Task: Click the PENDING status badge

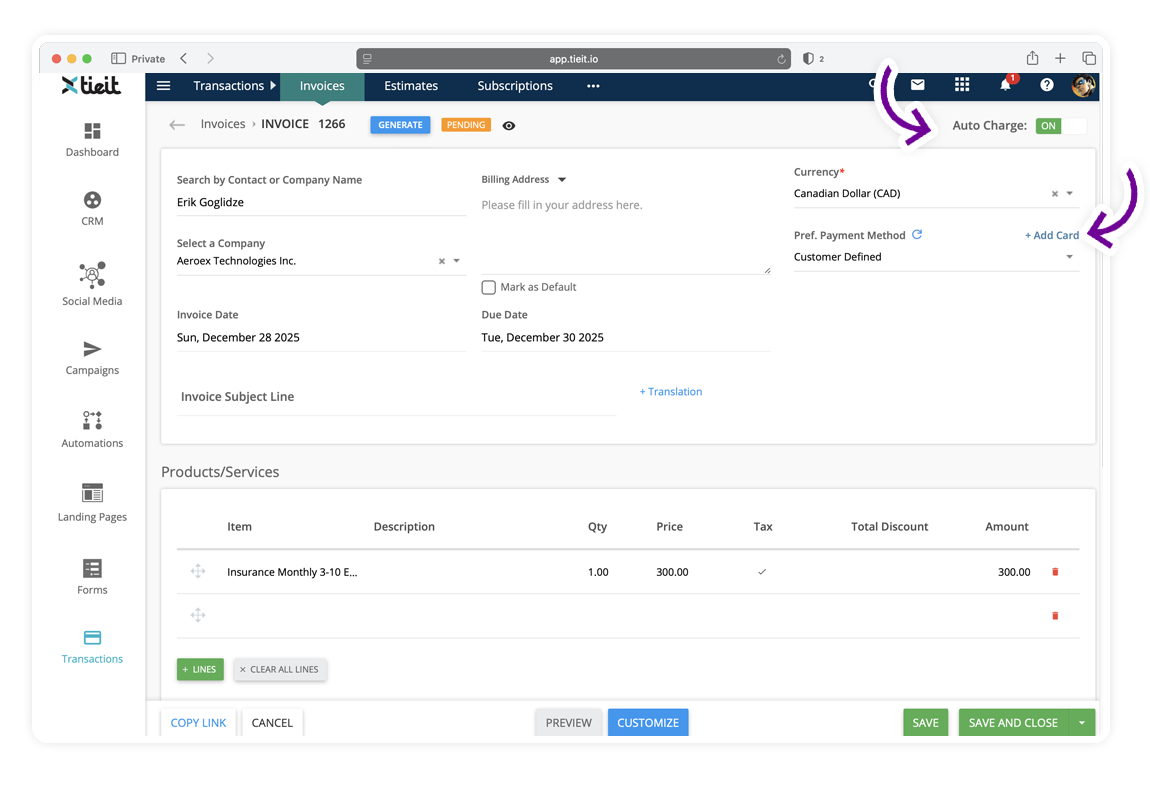Action: tap(466, 125)
